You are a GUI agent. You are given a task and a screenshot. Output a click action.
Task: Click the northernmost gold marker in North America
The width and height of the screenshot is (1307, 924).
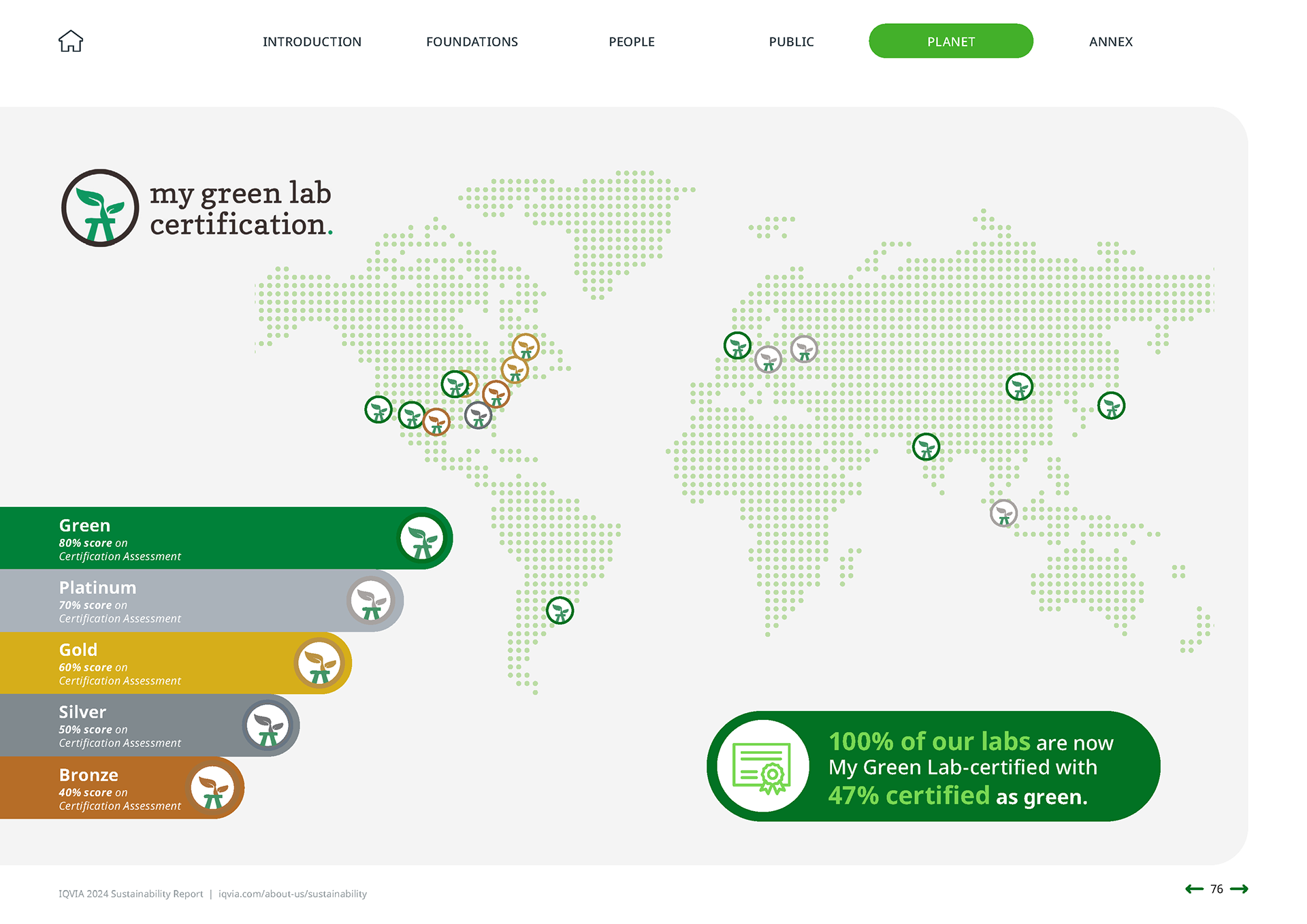[x=526, y=348]
